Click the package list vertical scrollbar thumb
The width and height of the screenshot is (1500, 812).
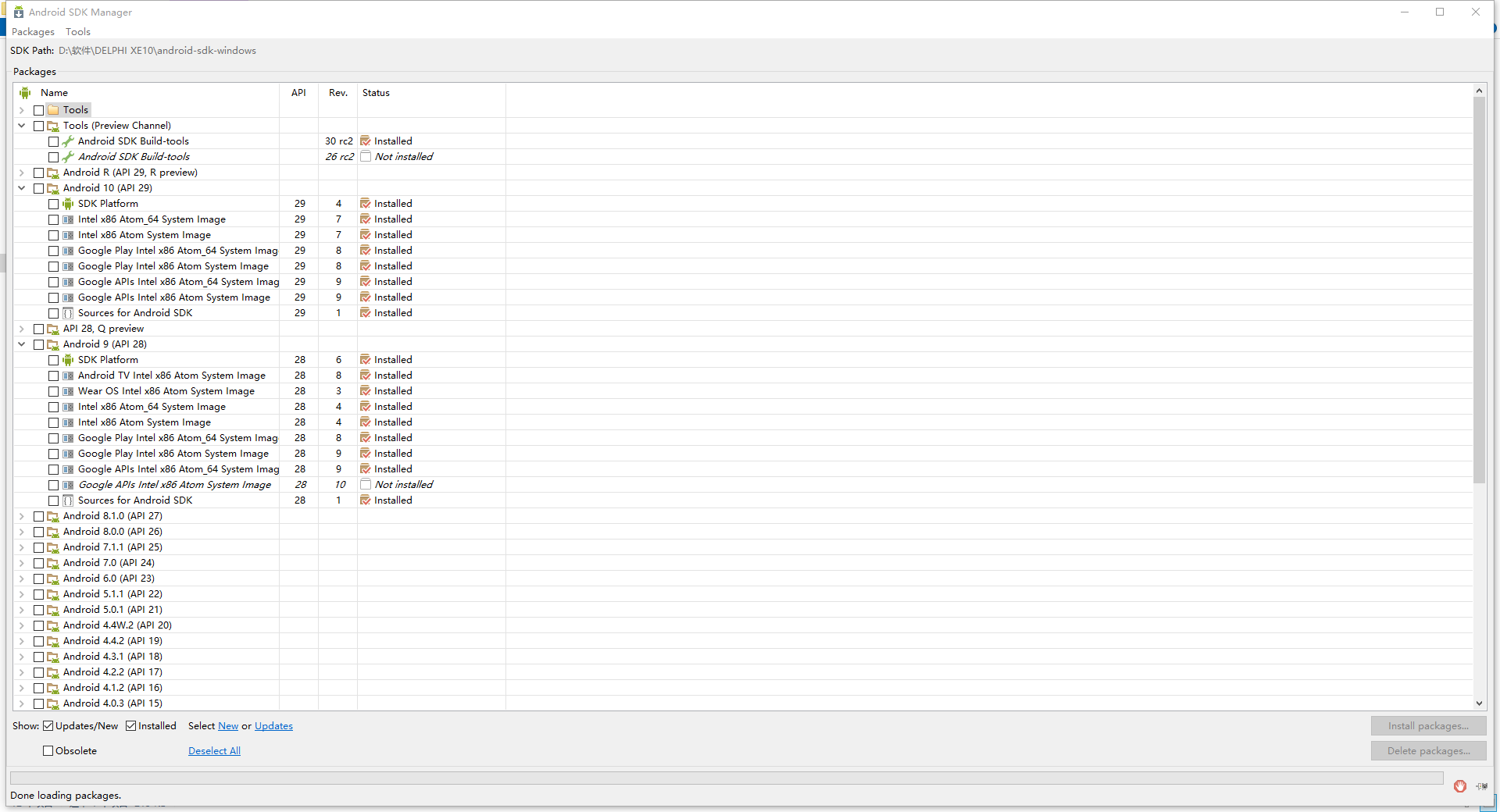coord(1479,290)
